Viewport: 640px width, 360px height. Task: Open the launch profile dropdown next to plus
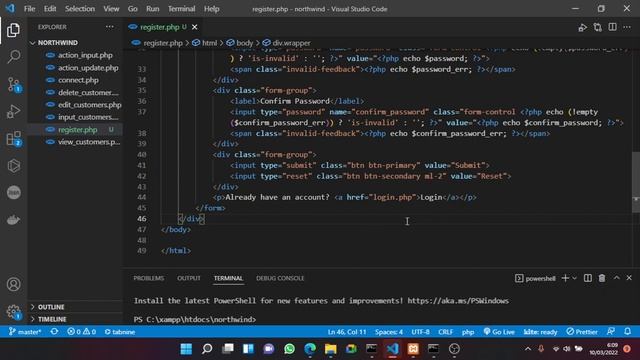click(574, 278)
